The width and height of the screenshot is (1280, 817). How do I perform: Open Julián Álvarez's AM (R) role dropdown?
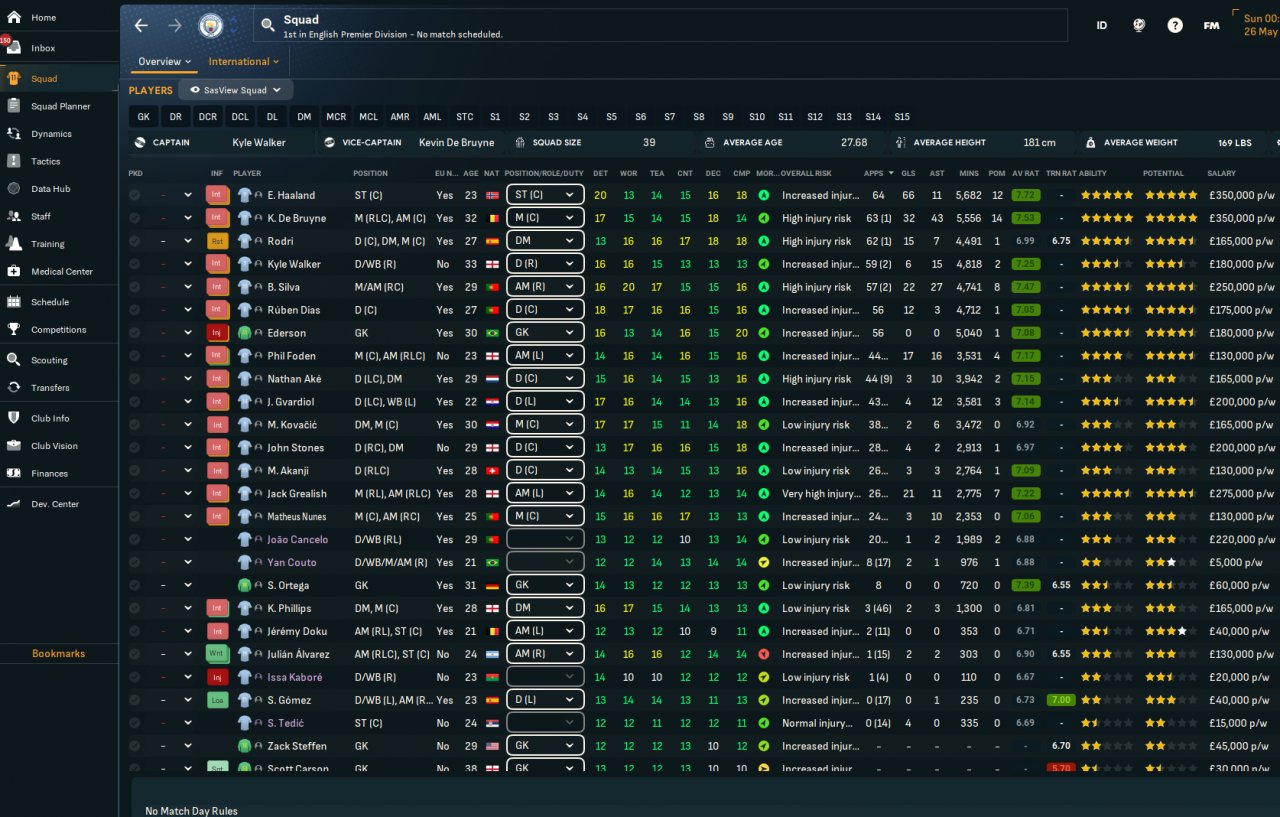pos(545,654)
